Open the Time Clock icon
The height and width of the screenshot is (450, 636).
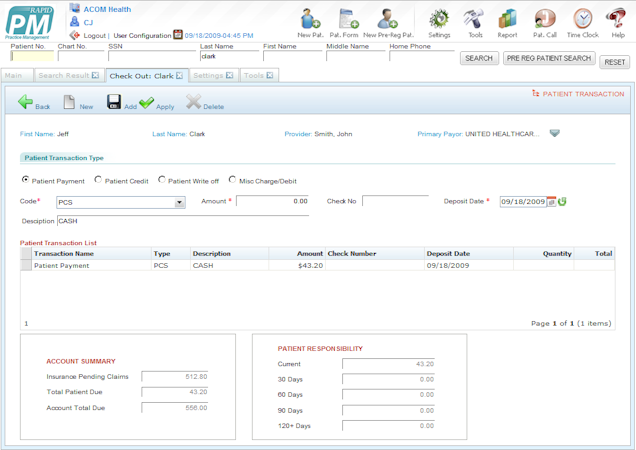[x=583, y=19]
